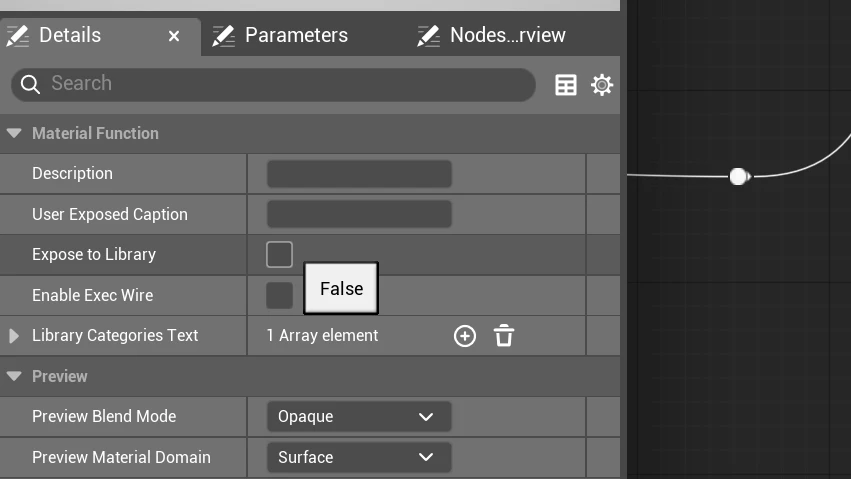Switch to the Parameters tab
This screenshot has width=851, height=479.
[x=296, y=36]
